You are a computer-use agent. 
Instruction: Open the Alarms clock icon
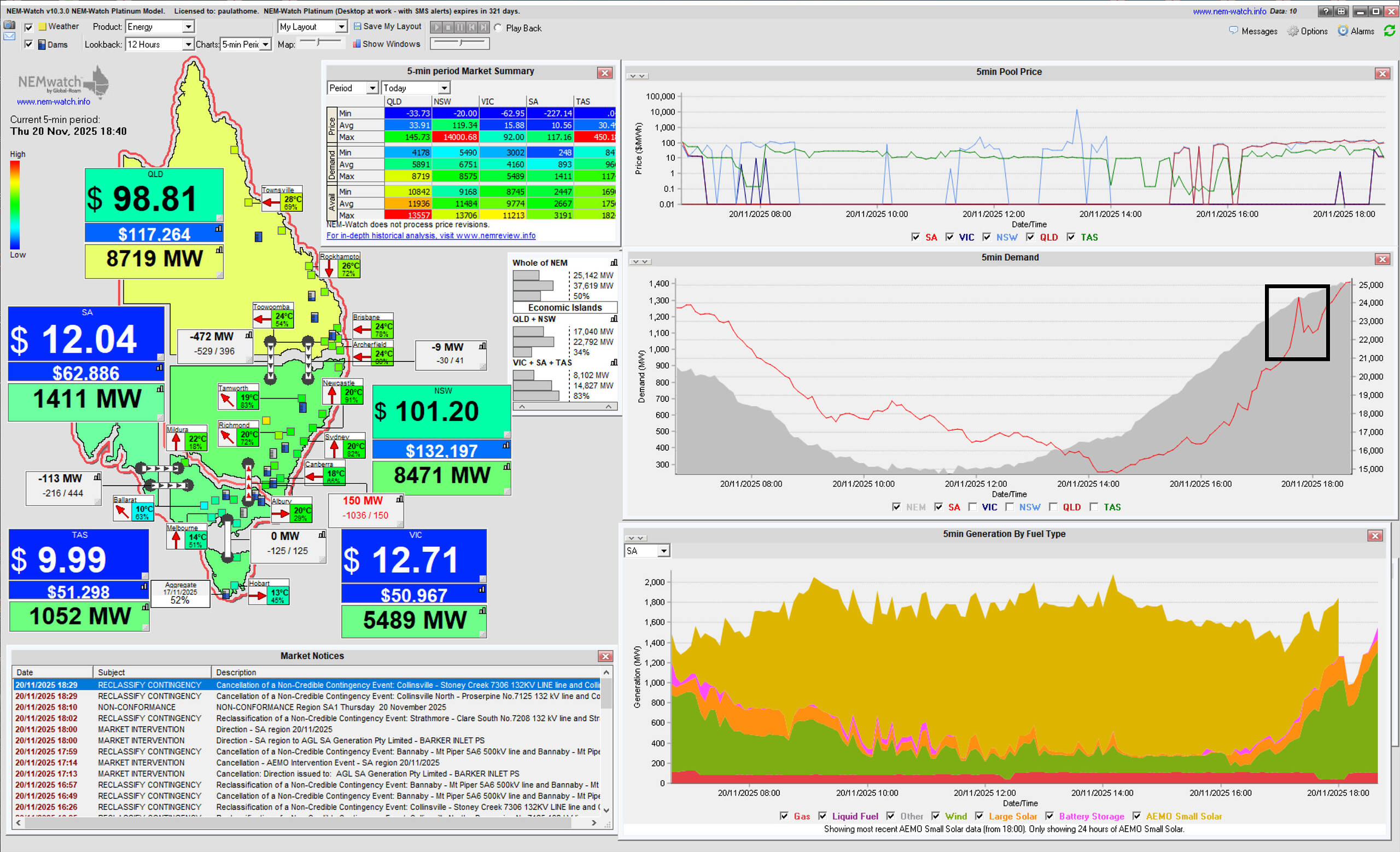(x=1343, y=31)
